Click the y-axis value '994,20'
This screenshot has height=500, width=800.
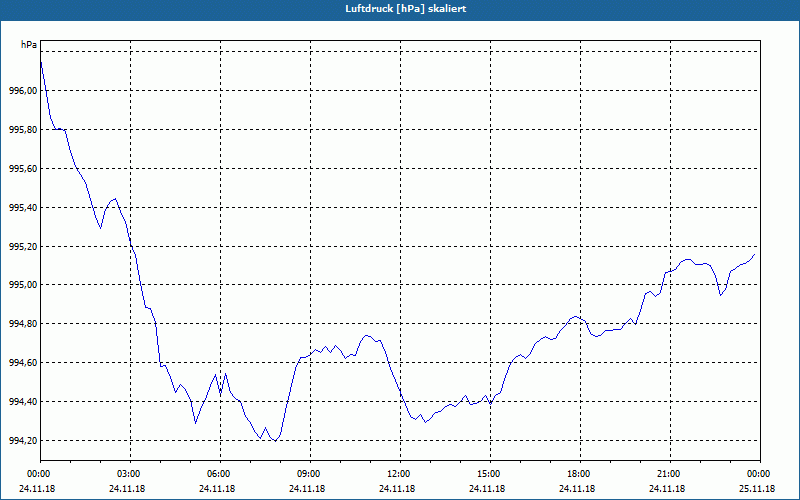tap(23, 440)
